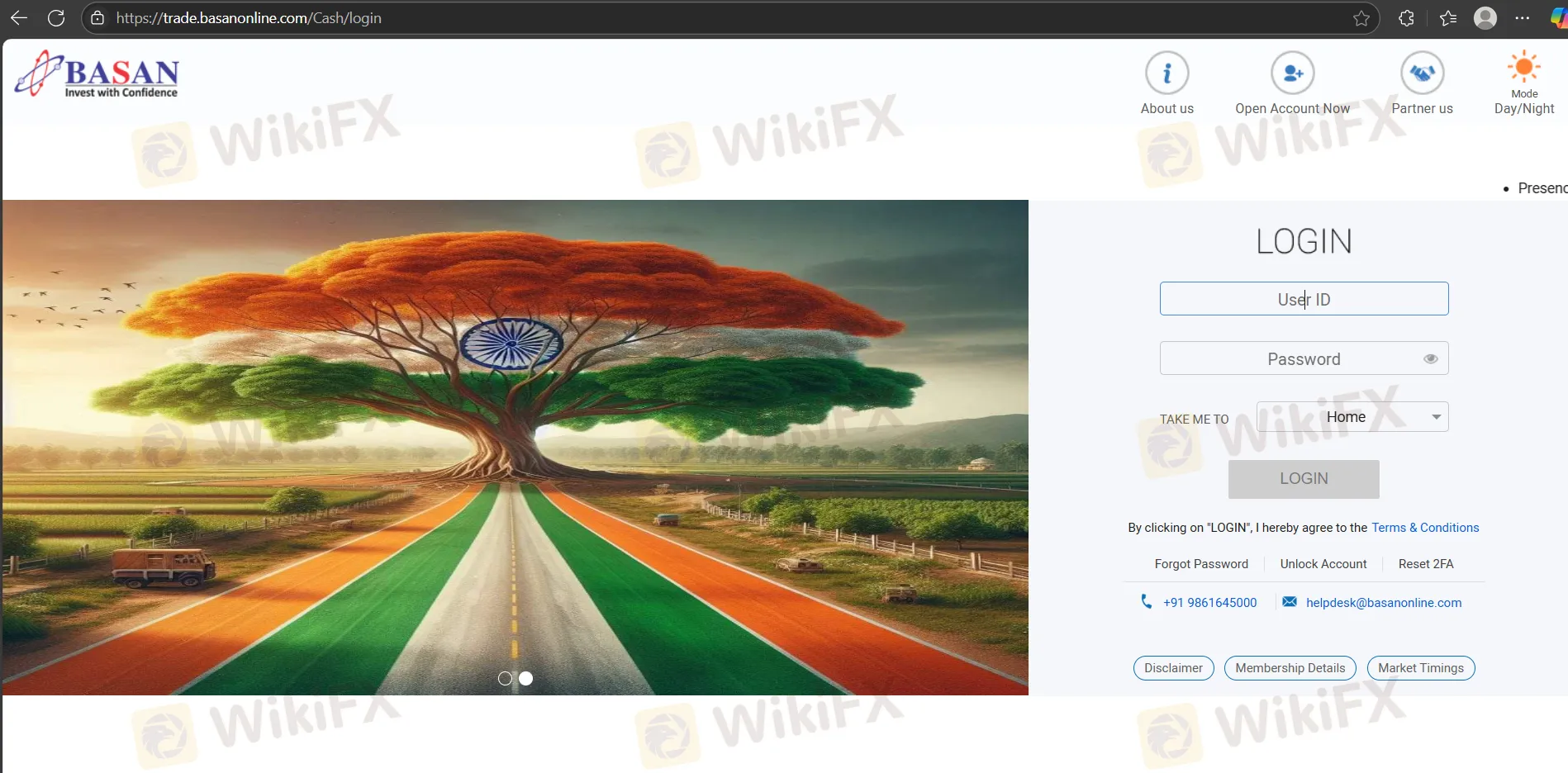Select the second carousel slide dot
Viewport: 1568px width, 773px height.
[x=526, y=678]
